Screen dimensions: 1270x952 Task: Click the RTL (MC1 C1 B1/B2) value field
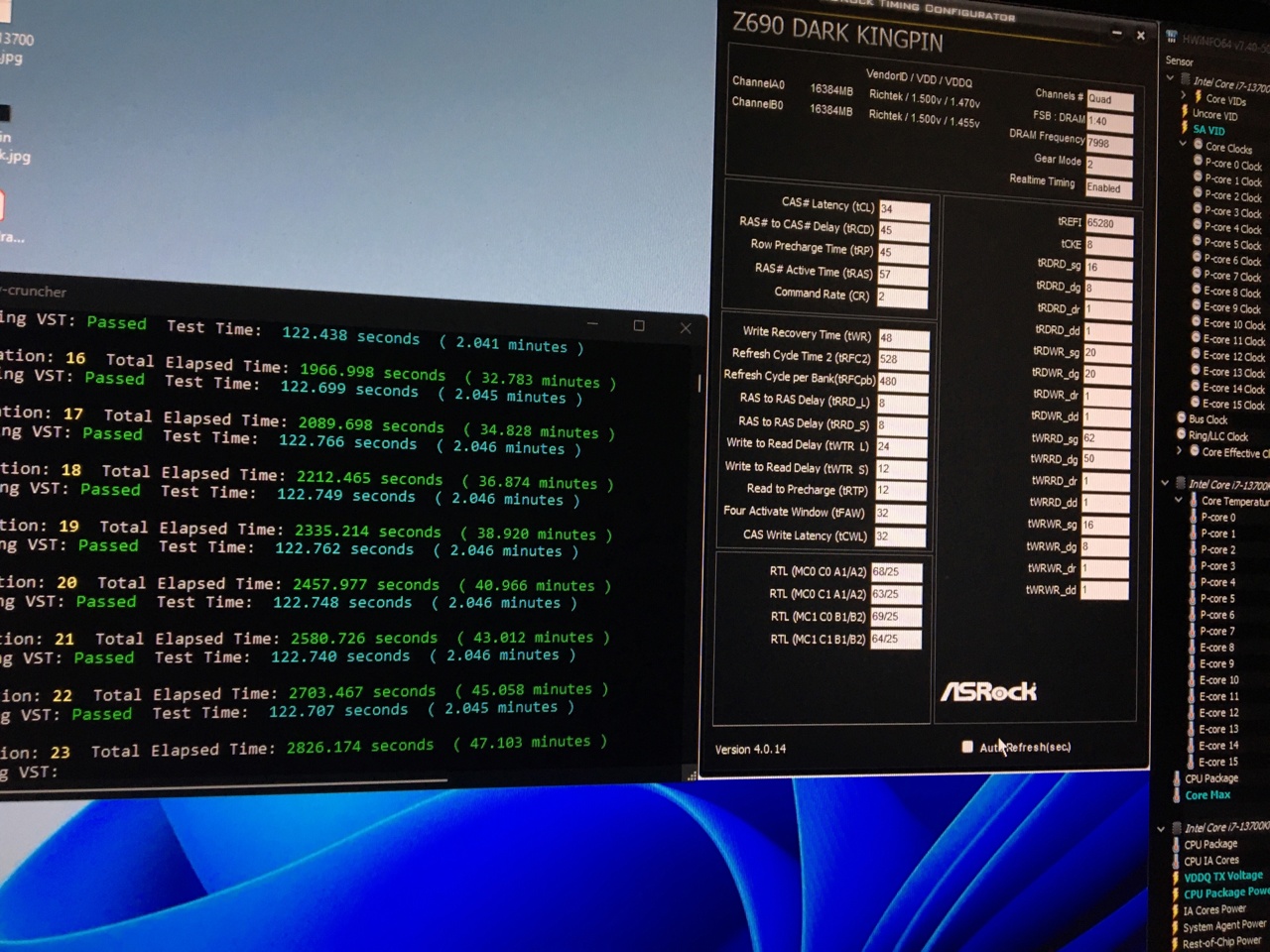pos(895,640)
